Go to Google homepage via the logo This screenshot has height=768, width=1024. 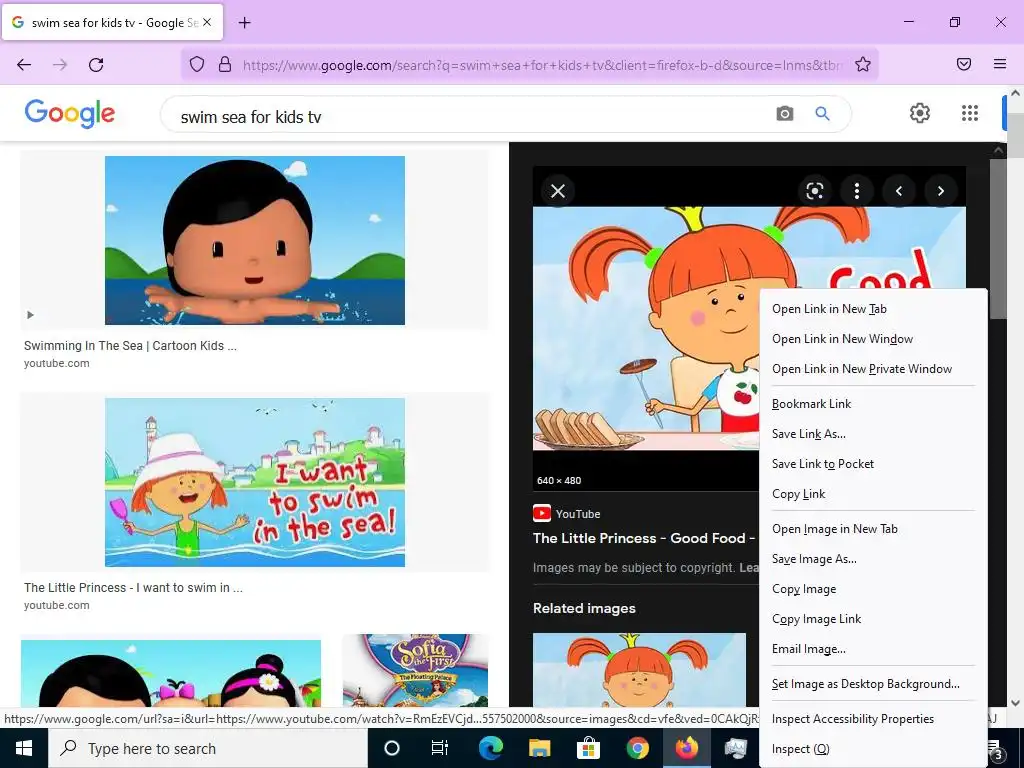[70, 113]
